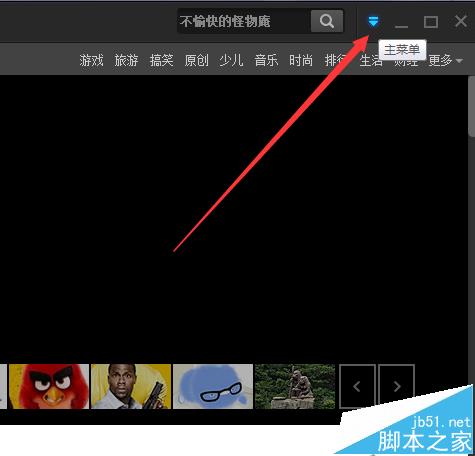475x456 pixels.
Task: Open the main menu dropdown icon
Action: [x=373, y=21]
